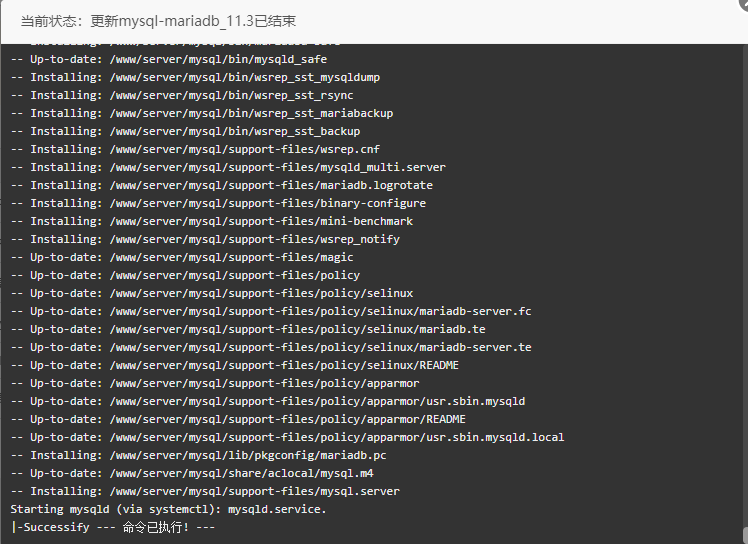Click the mysql.server installing log line

tap(205, 491)
